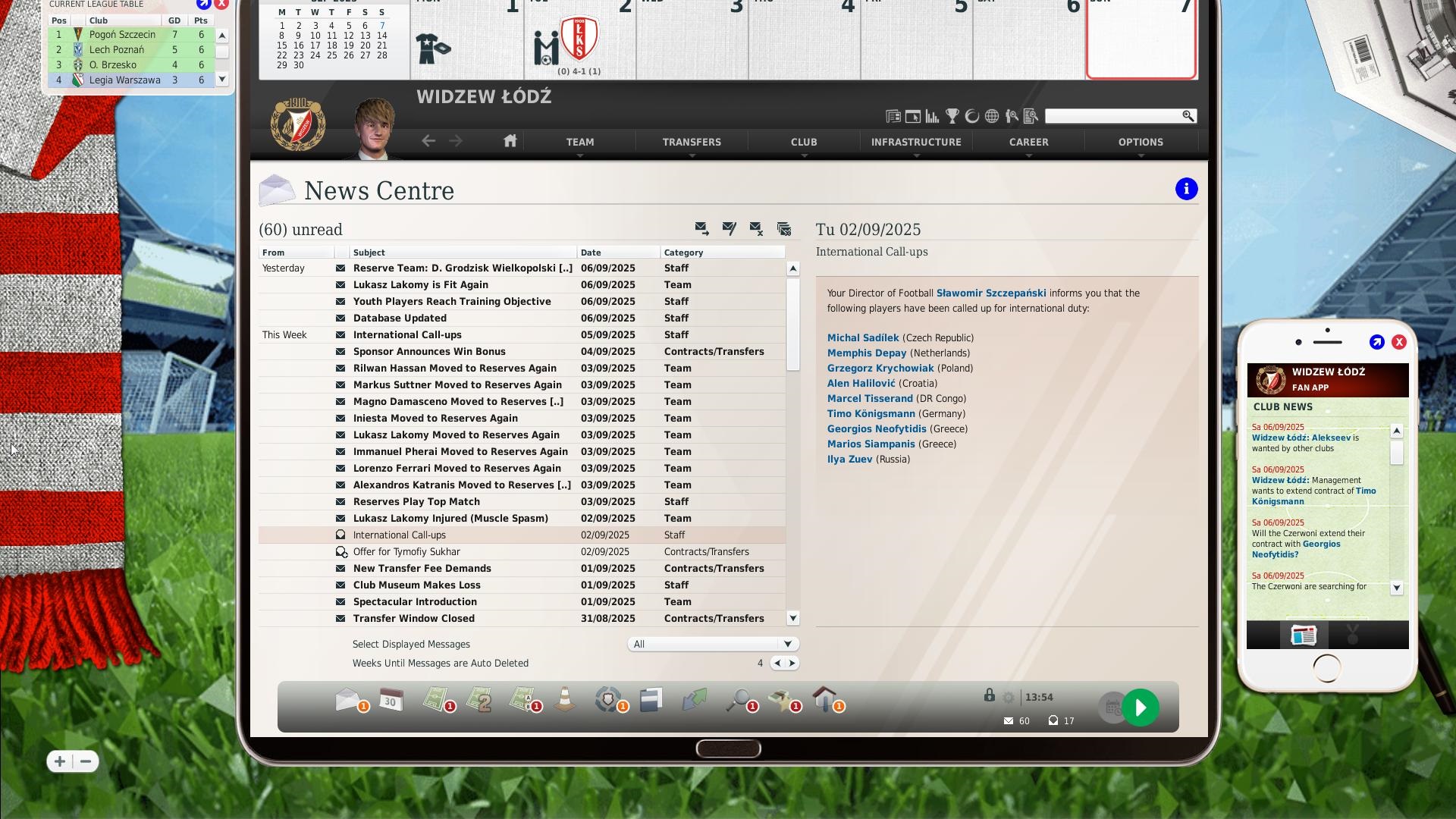This screenshot has width=1456, height=819.
Task: Open the statistics bar chart icon
Action: pos(932,116)
